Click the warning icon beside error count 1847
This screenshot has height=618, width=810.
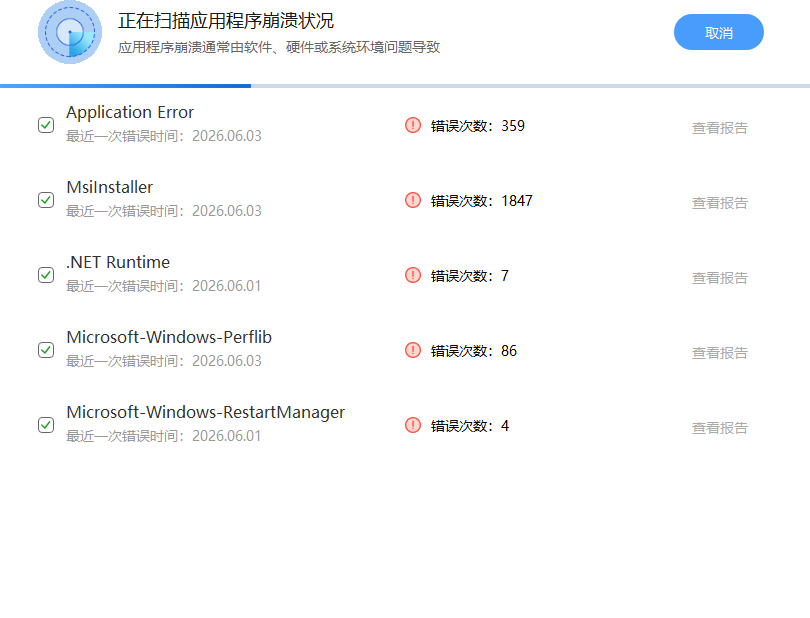pos(413,200)
